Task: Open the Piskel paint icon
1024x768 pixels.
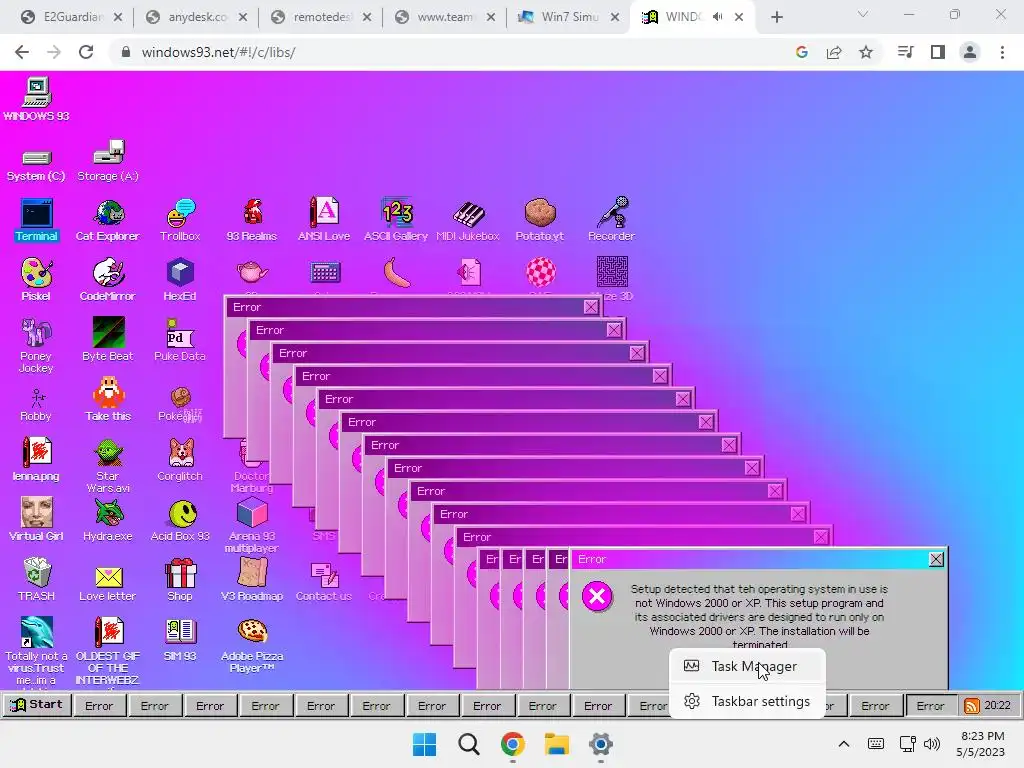Action: 36,280
